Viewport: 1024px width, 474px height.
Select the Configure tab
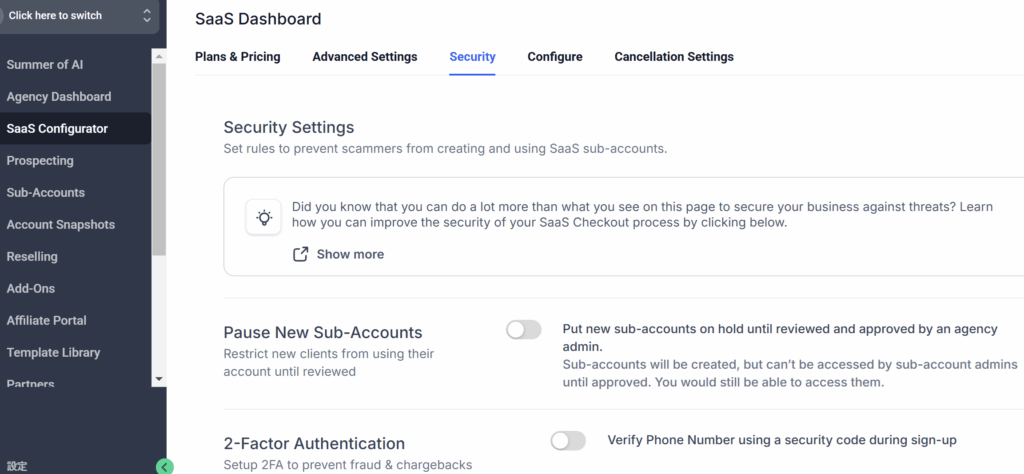click(555, 57)
